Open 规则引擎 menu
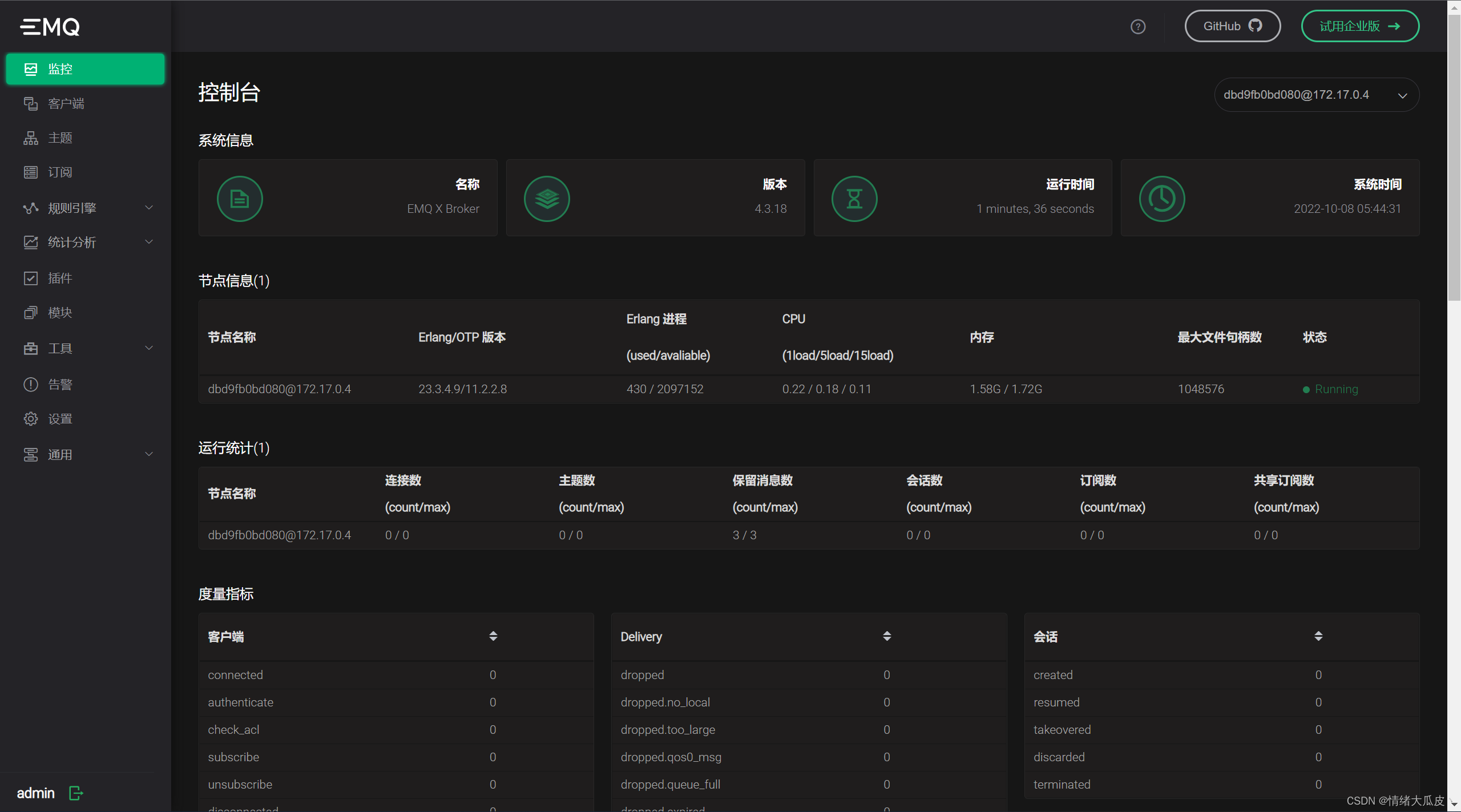The image size is (1461, 812). [x=85, y=208]
